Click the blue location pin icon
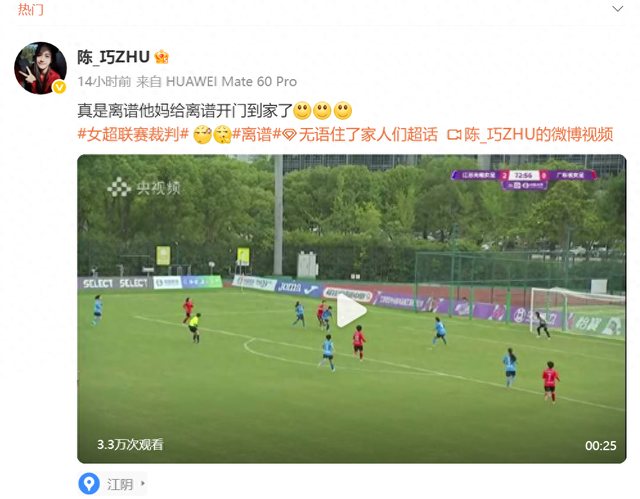 tap(89, 483)
